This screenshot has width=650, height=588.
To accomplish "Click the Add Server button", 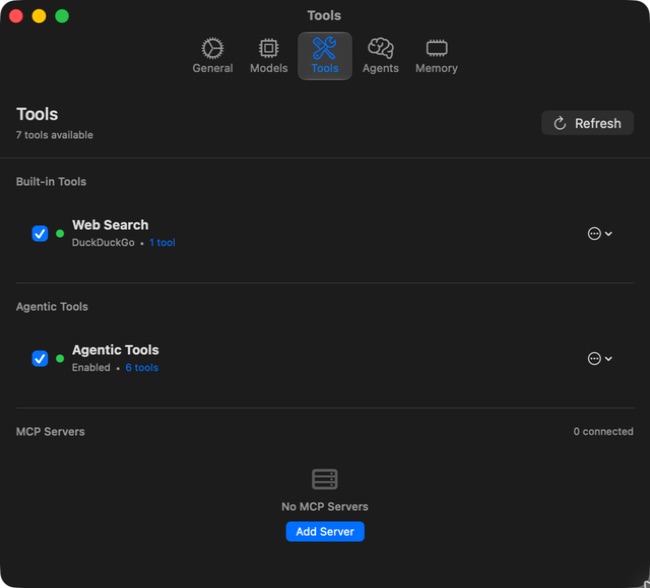I will (x=325, y=532).
